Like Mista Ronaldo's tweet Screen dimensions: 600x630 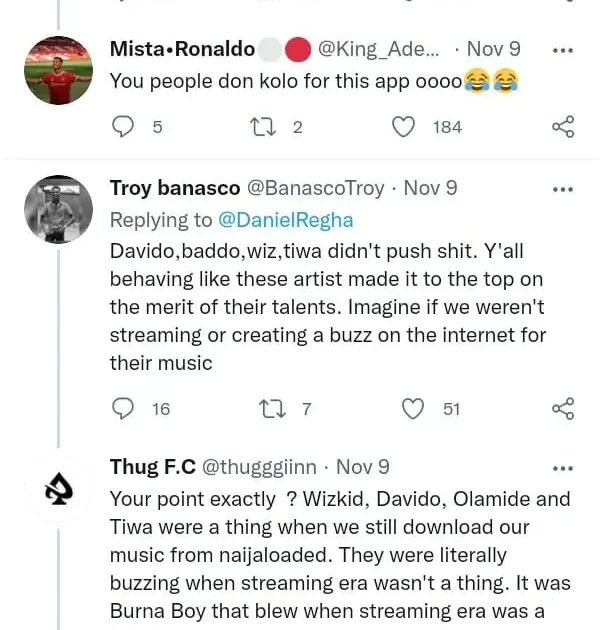point(404,127)
